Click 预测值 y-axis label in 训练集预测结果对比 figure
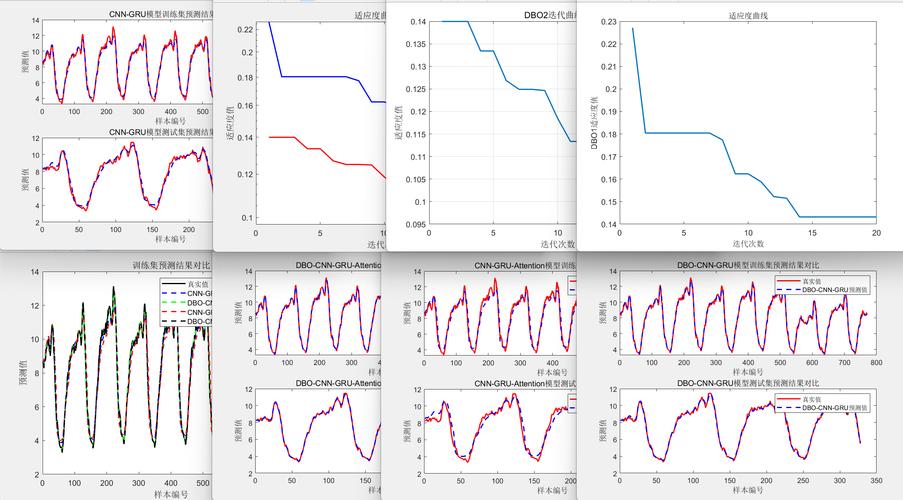 [x=24, y=372]
